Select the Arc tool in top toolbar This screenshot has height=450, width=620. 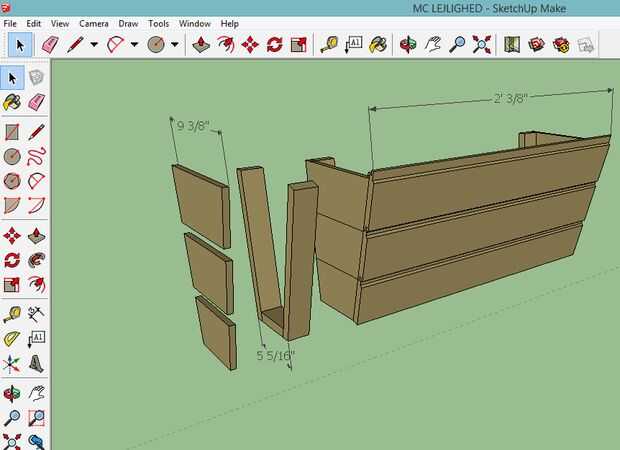pyautogui.click(x=115, y=45)
